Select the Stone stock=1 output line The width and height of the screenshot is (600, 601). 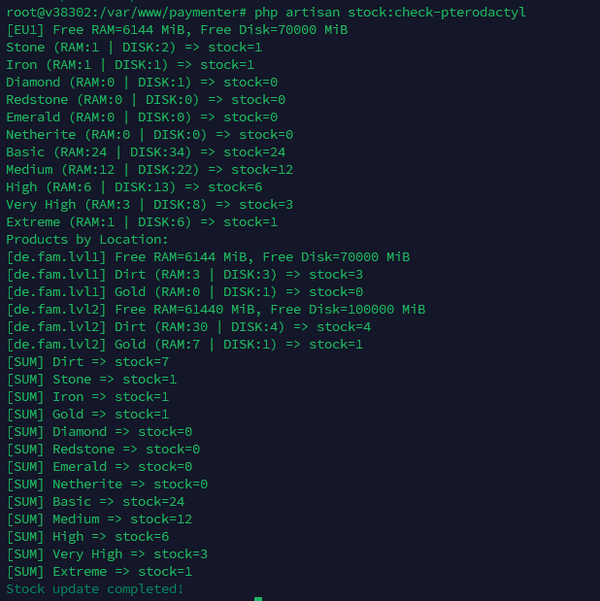pos(134,48)
